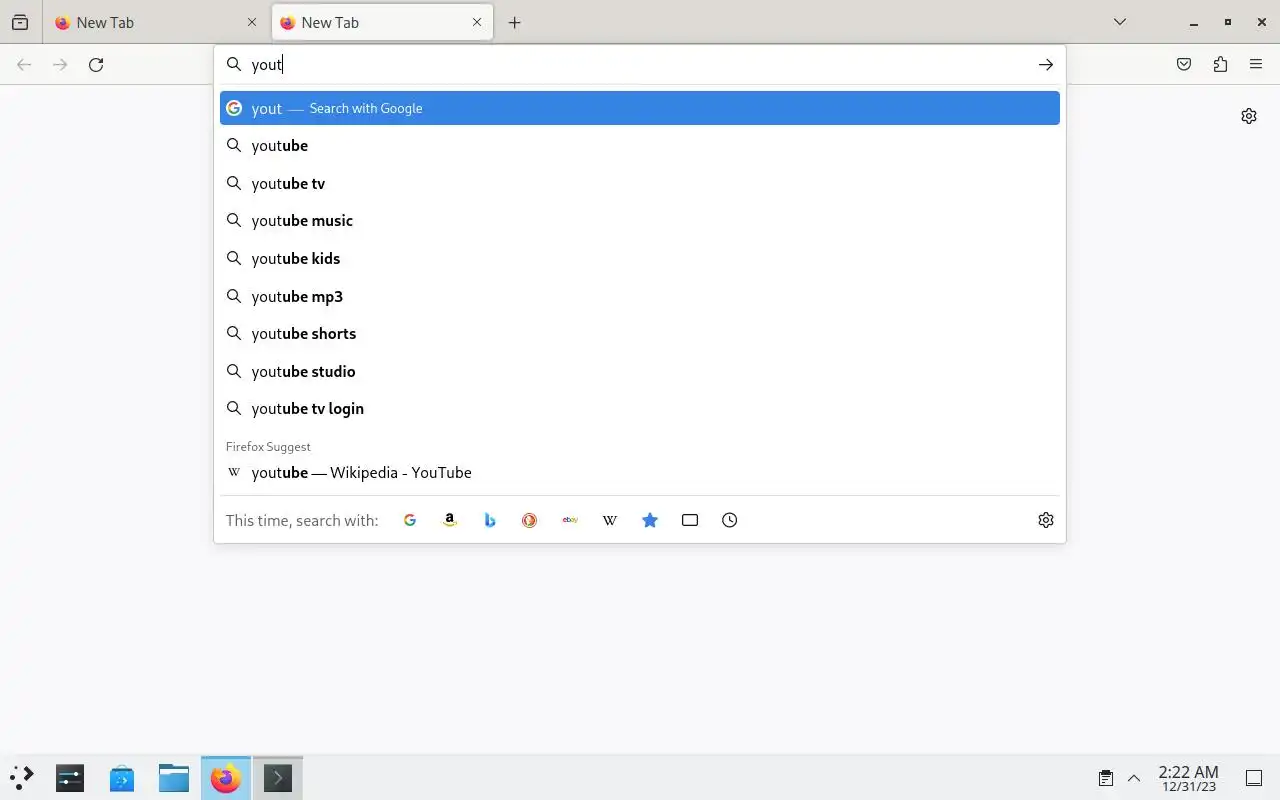Open a new tab with plus button
Image resolution: width=1280 pixels, height=800 pixels.
[514, 22]
